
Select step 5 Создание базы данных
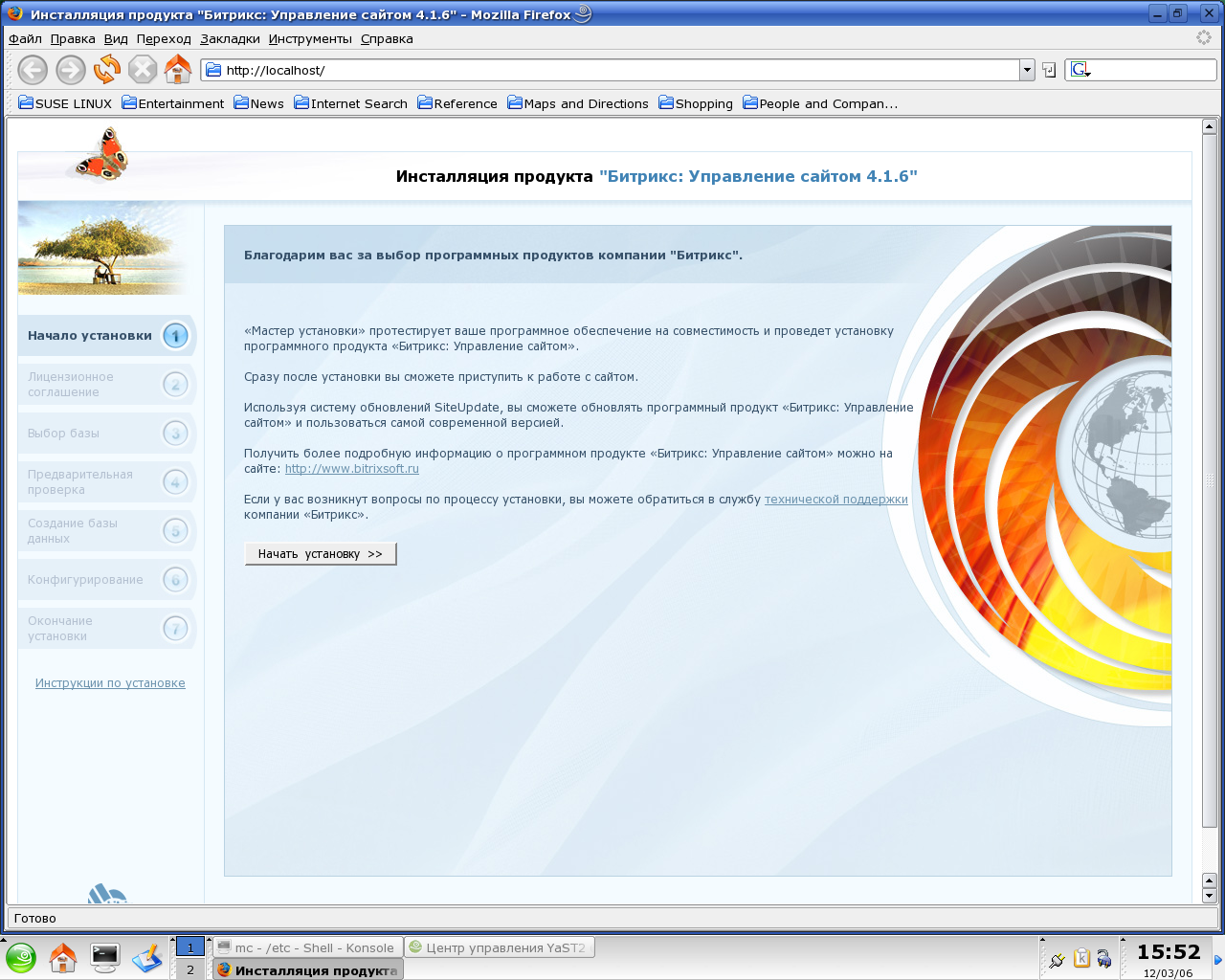106,531
